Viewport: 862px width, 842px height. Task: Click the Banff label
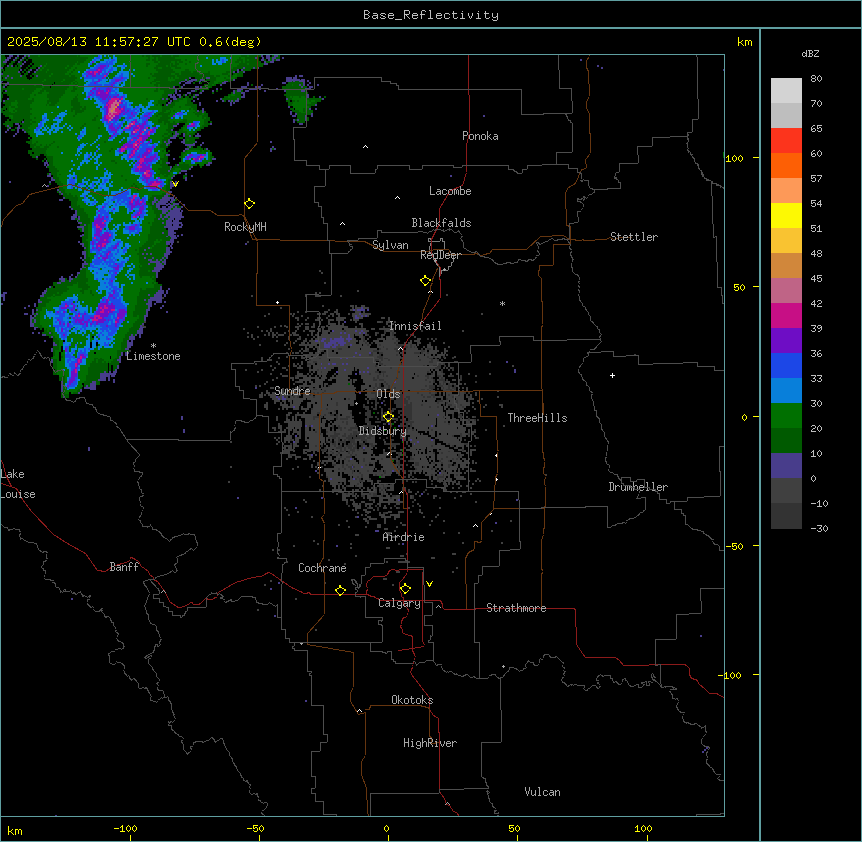pos(124,567)
